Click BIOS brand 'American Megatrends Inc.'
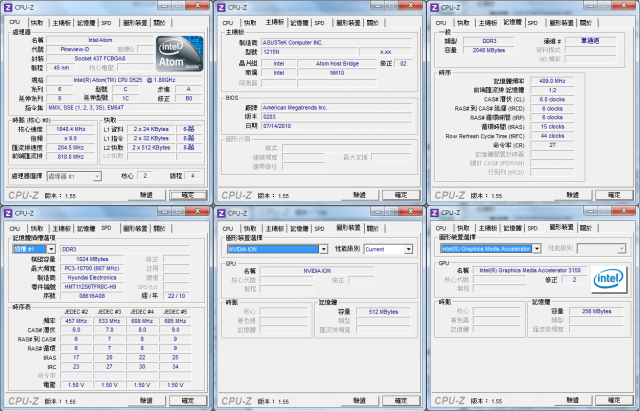Image resolution: width=640 pixels, height=411 pixels. [336, 108]
